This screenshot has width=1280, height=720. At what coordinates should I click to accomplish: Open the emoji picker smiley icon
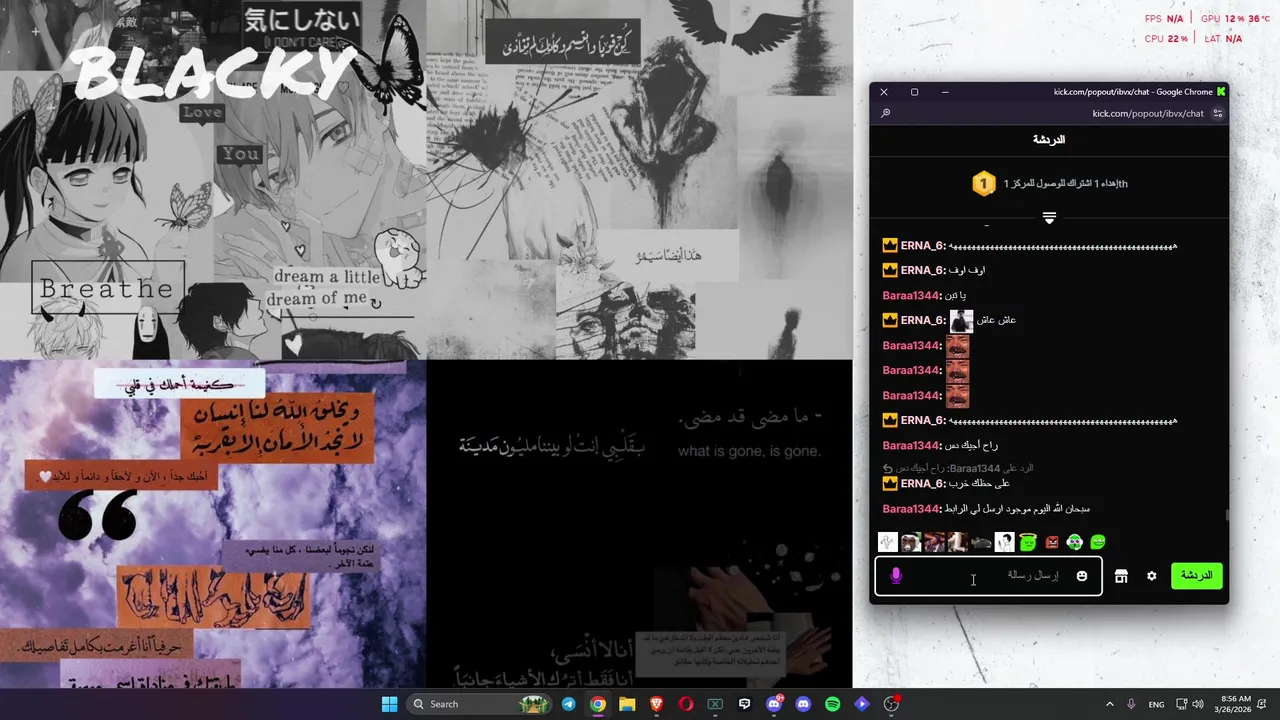click(1082, 576)
